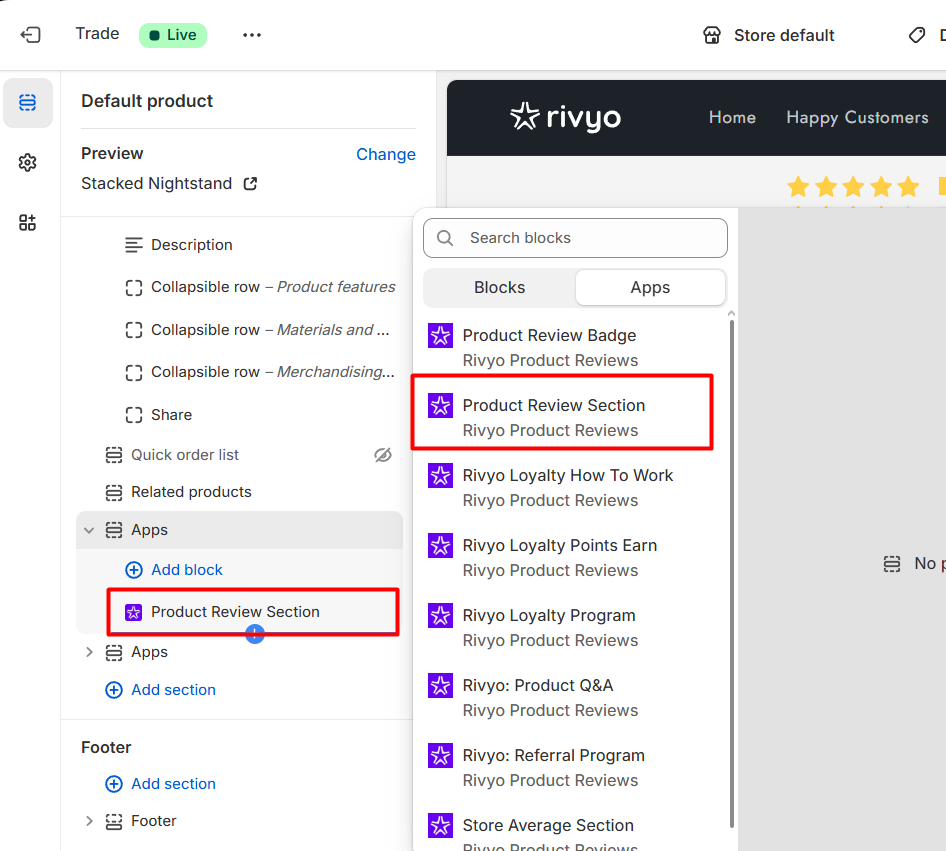Viewport: 946px width, 851px height.
Task: Switch to the Blocks tab
Action: click(x=500, y=288)
